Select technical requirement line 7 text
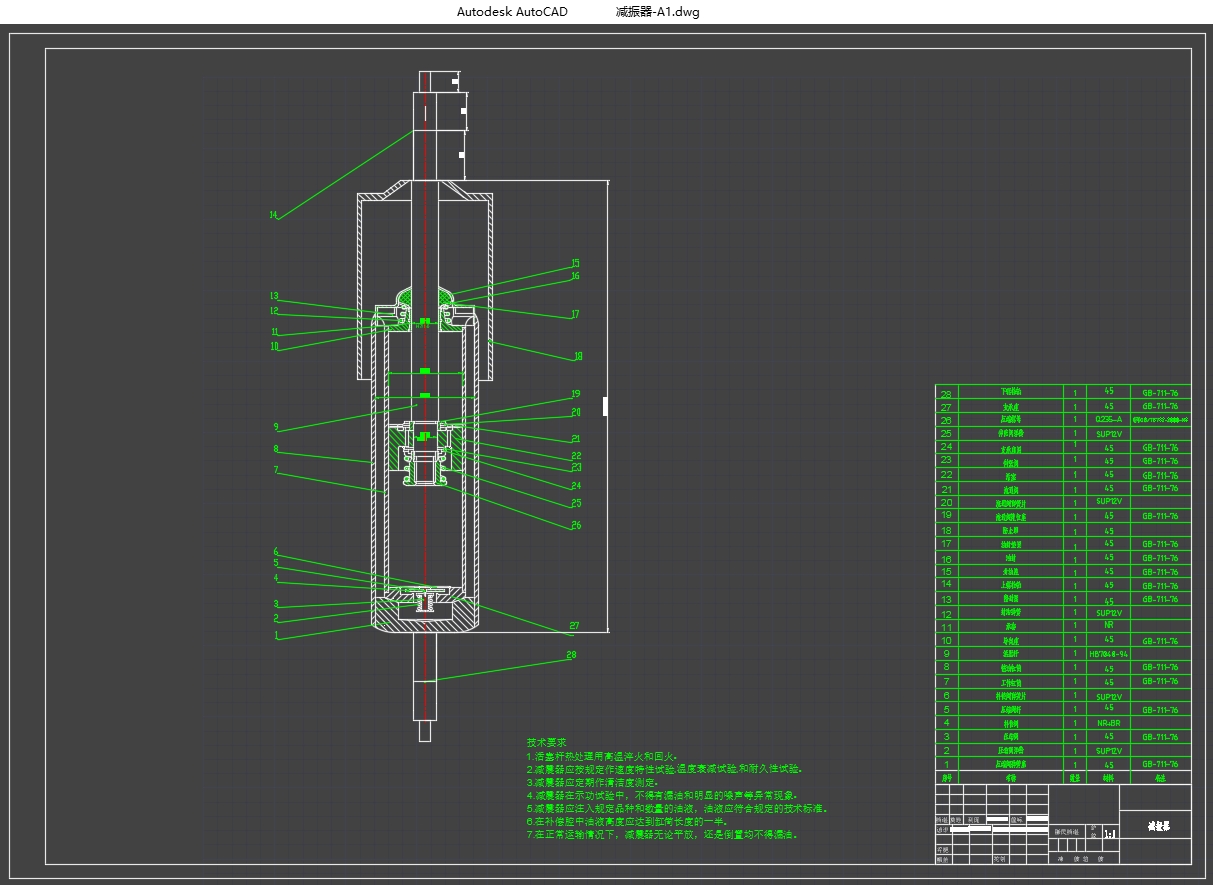This screenshot has height=885, width=1213. pos(662,834)
